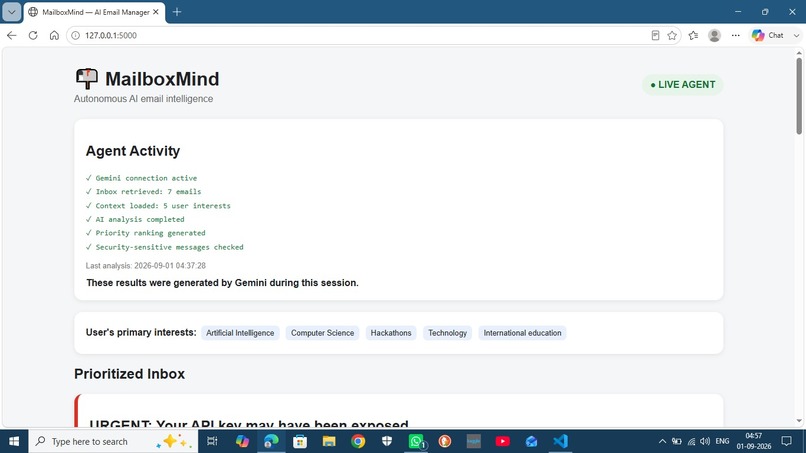Click the site information icon in address bar
The height and width of the screenshot is (453, 806).
click(x=76, y=35)
